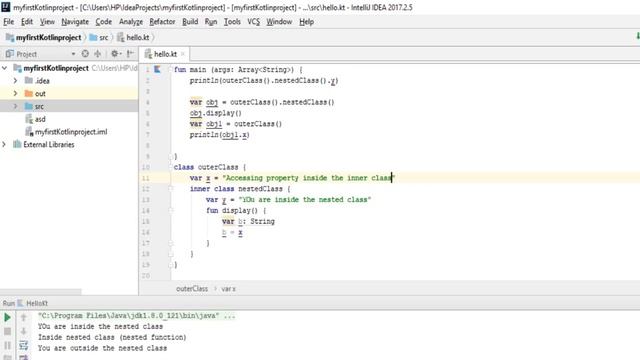This screenshot has width=640, height=360.
Task: Open the Navigate menu
Action: pos(75,22)
